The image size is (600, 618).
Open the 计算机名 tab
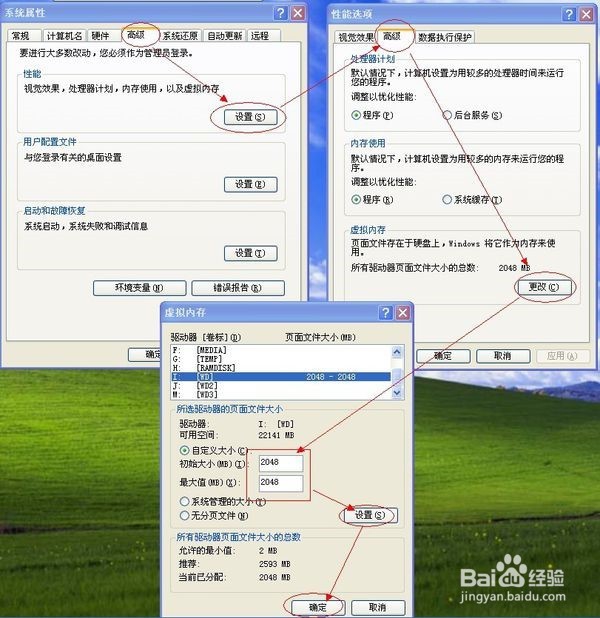(64, 36)
